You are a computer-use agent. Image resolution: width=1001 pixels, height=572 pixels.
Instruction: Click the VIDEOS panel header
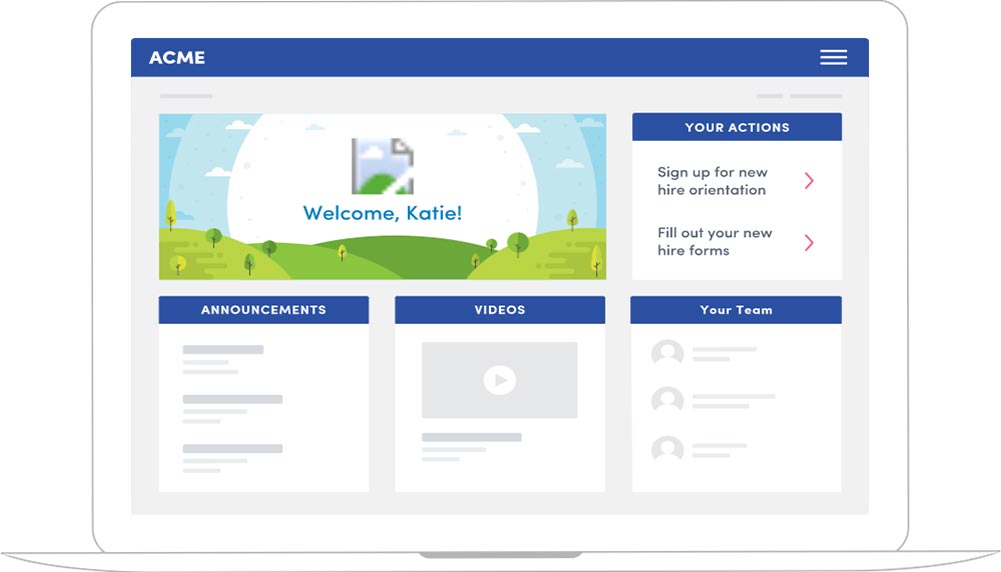tap(499, 310)
